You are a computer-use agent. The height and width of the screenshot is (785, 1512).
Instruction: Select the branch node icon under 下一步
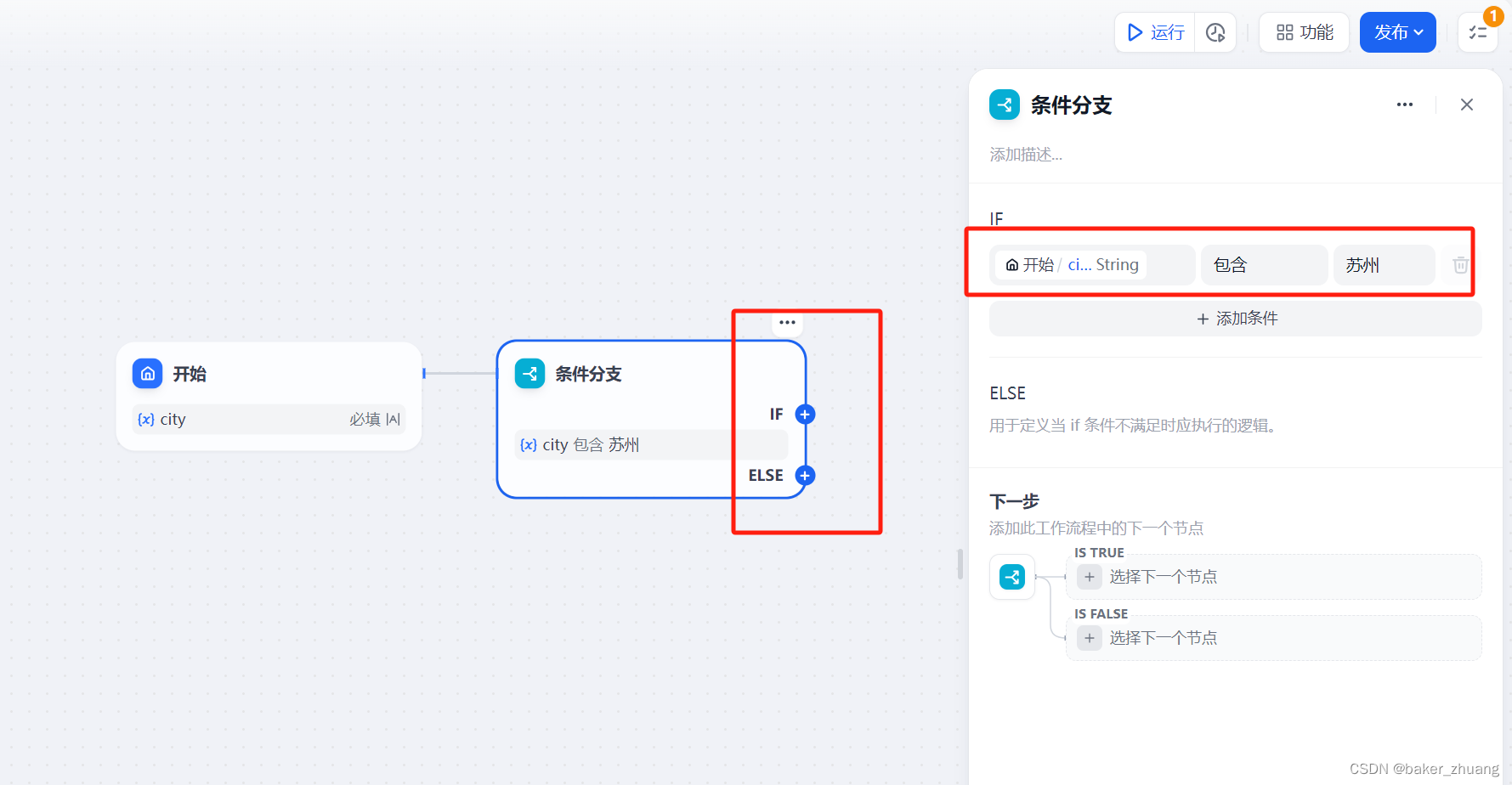pyautogui.click(x=1011, y=577)
